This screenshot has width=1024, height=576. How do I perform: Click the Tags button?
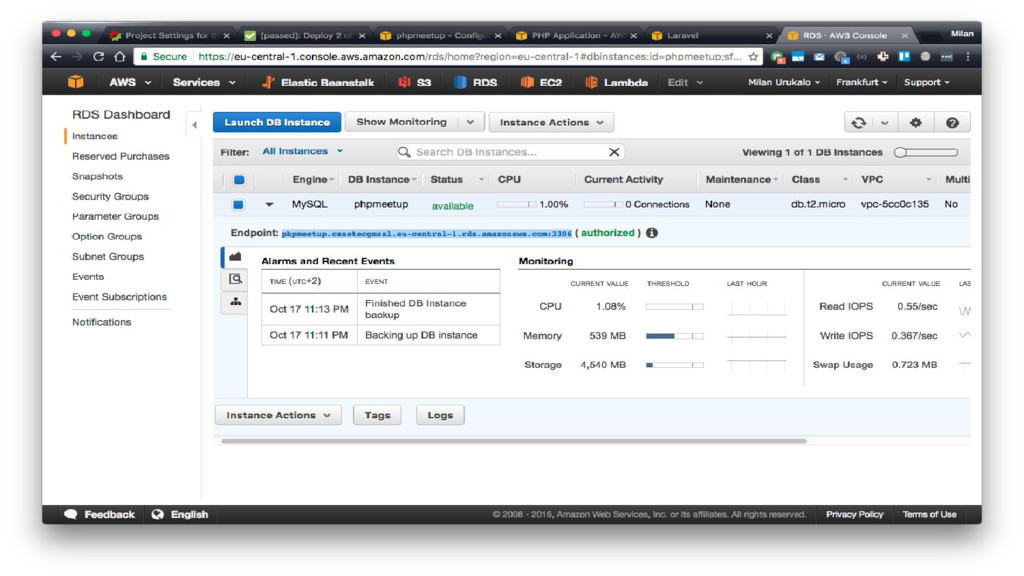(x=377, y=415)
